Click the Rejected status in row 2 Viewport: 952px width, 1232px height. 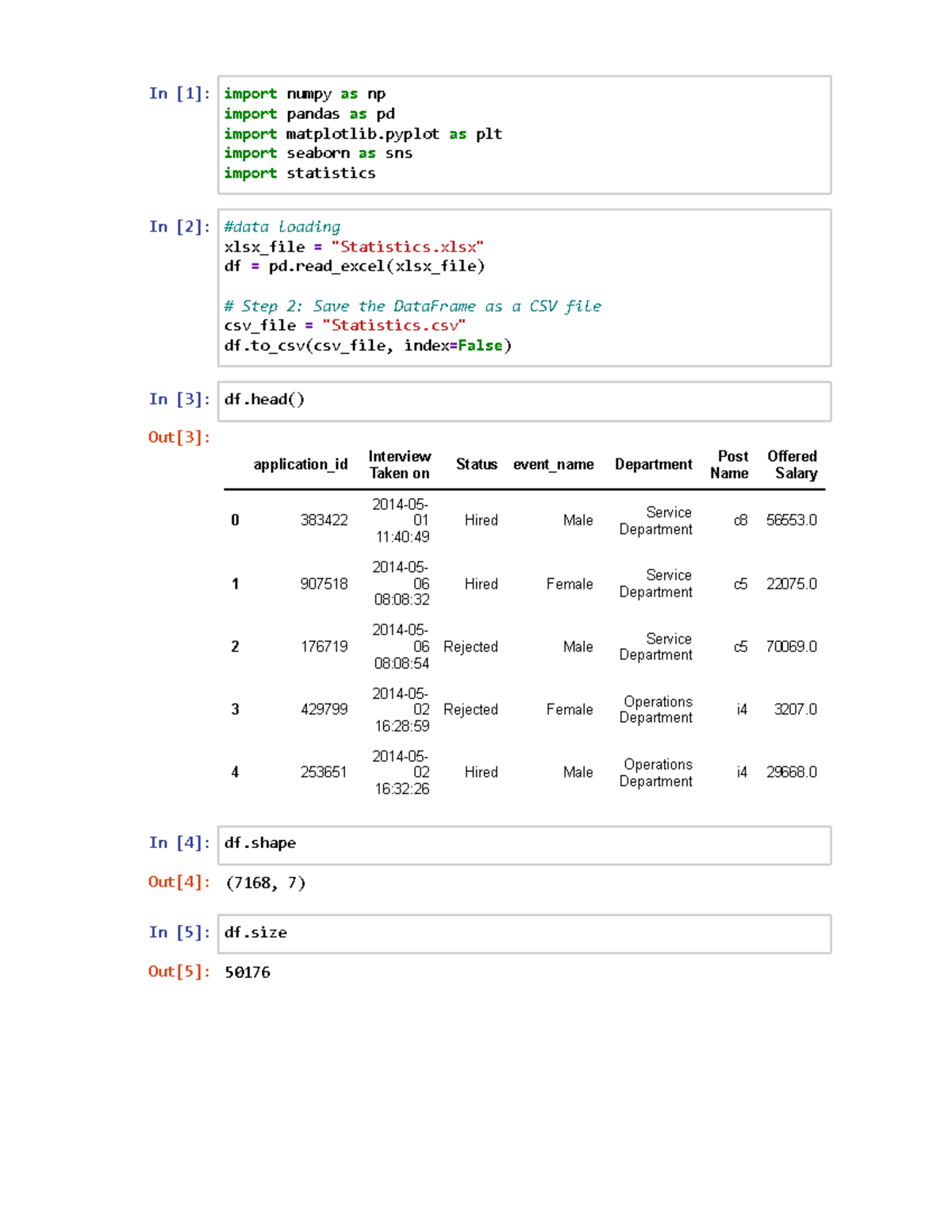tap(472, 647)
